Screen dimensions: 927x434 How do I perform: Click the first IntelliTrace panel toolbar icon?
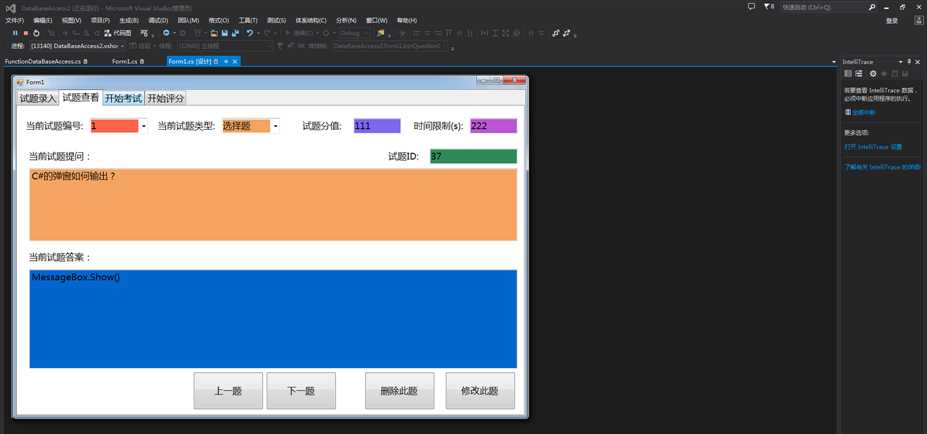coord(848,73)
